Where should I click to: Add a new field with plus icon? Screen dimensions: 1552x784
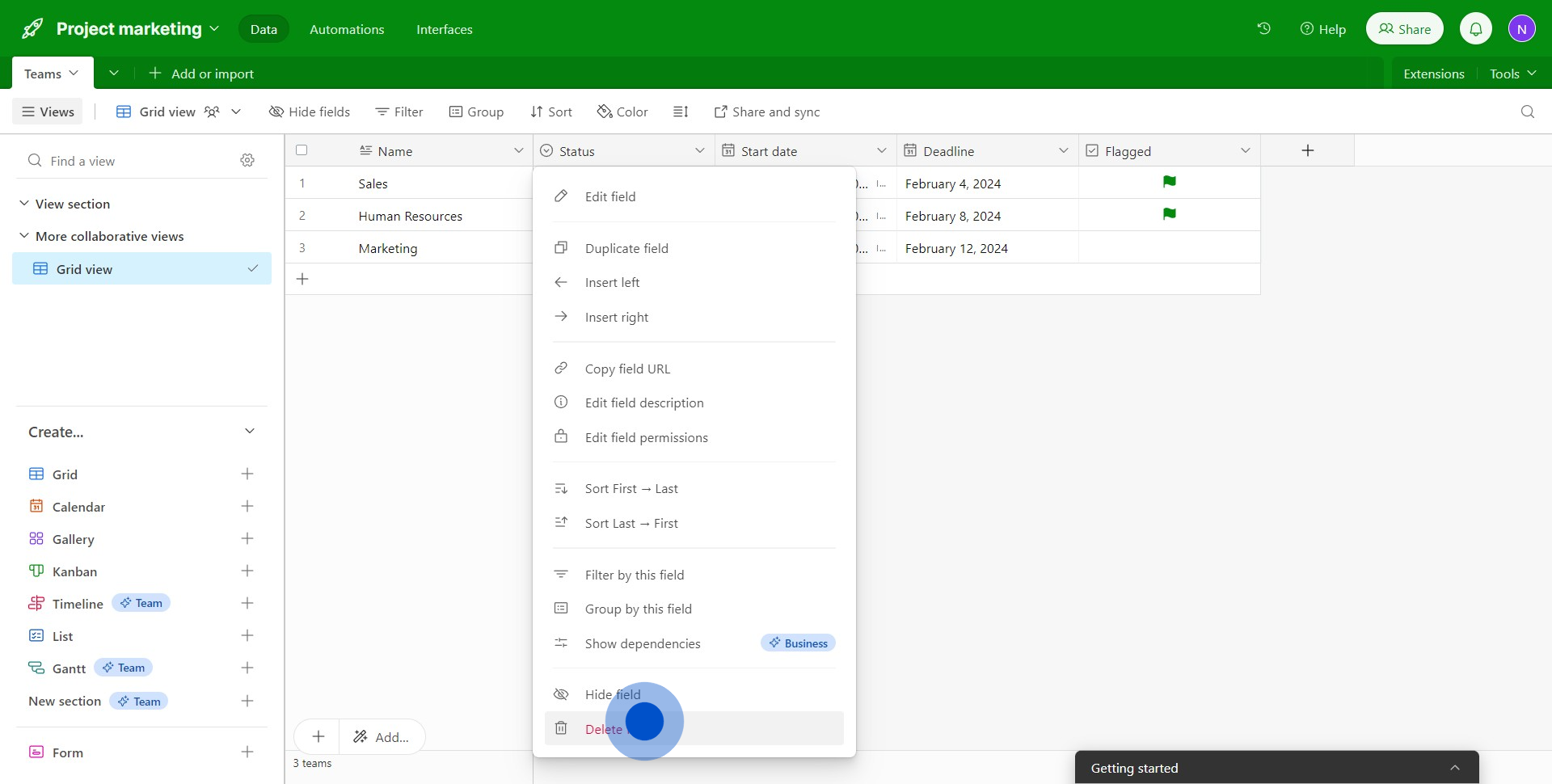(x=1307, y=150)
